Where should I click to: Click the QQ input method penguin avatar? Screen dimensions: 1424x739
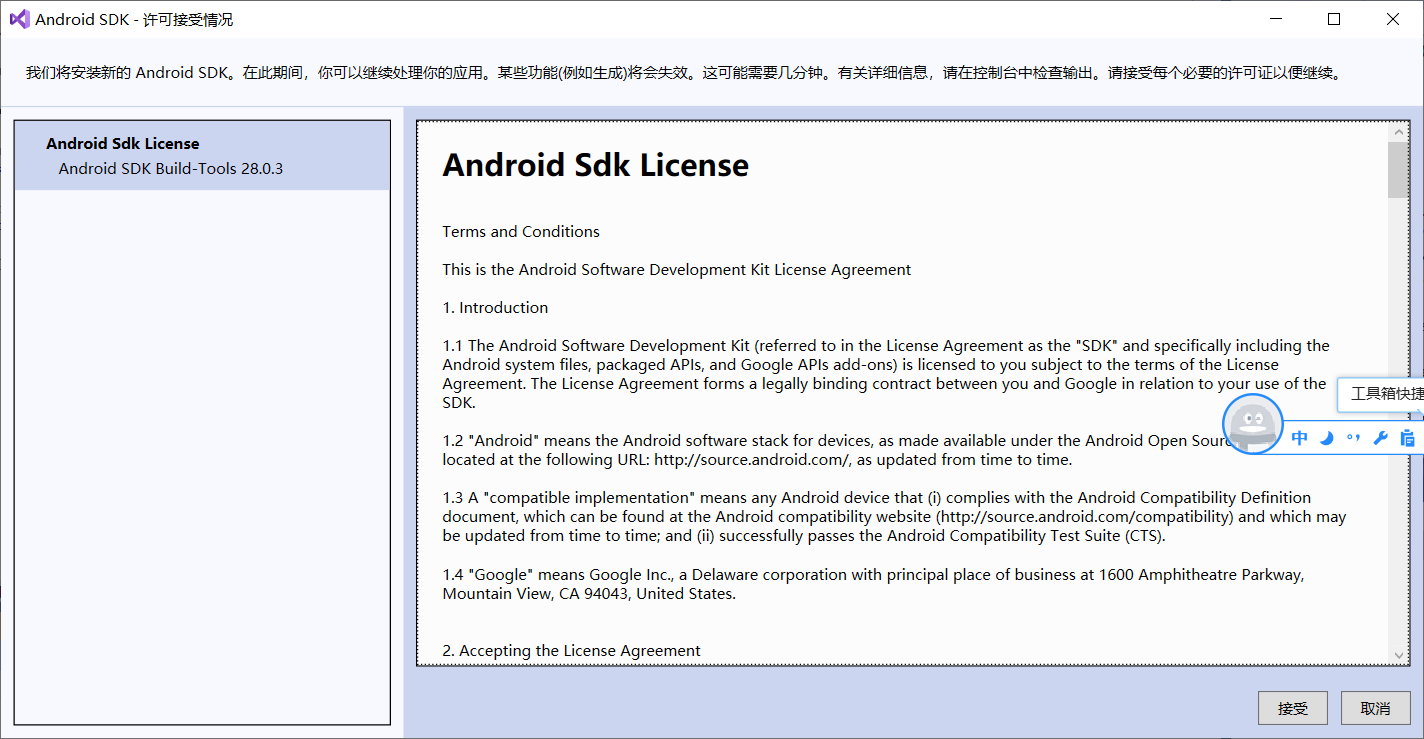click(1253, 424)
